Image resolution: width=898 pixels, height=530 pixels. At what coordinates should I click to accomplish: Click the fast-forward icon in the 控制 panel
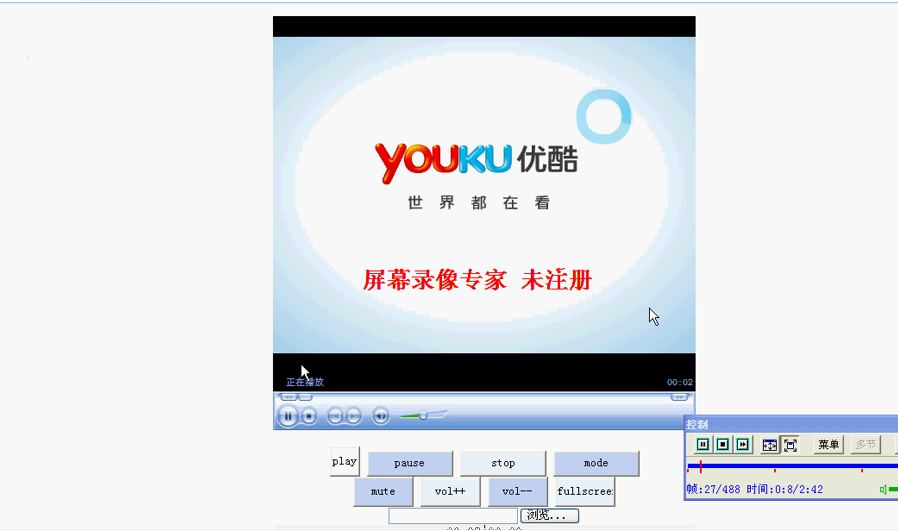point(742,445)
